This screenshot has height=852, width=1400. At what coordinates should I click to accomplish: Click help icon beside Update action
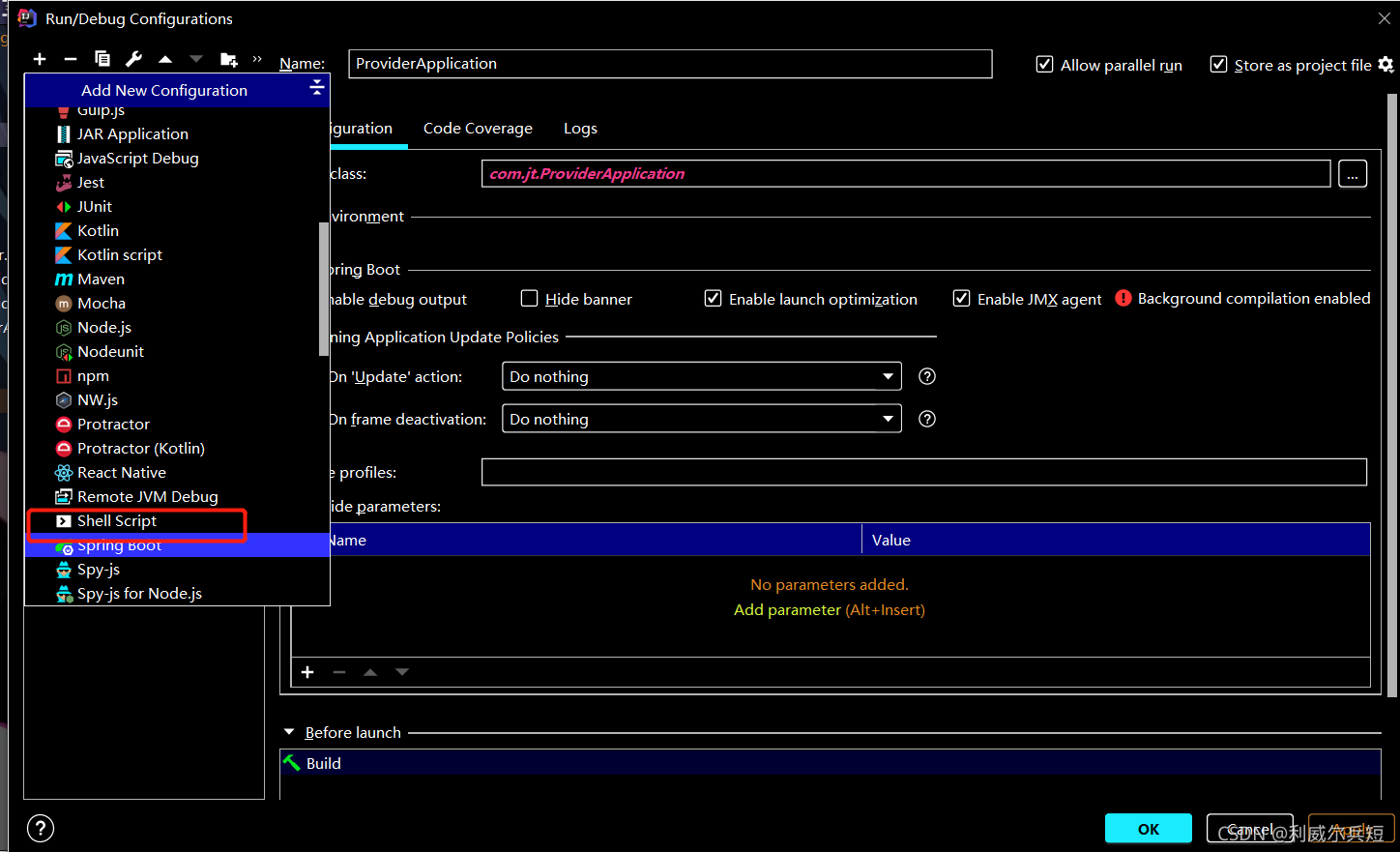click(927, 376)
